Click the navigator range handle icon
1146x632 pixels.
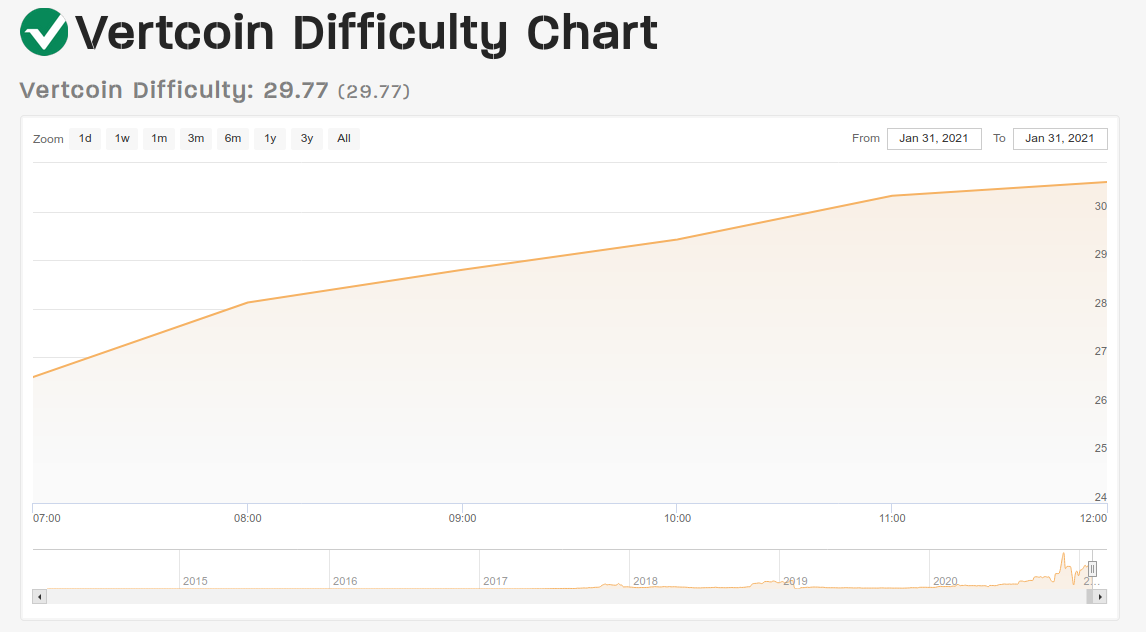point(1092,568)
